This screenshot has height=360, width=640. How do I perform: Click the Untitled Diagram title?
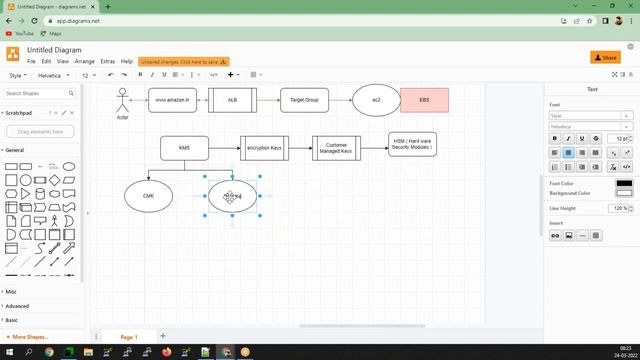(x=54, y=50)
